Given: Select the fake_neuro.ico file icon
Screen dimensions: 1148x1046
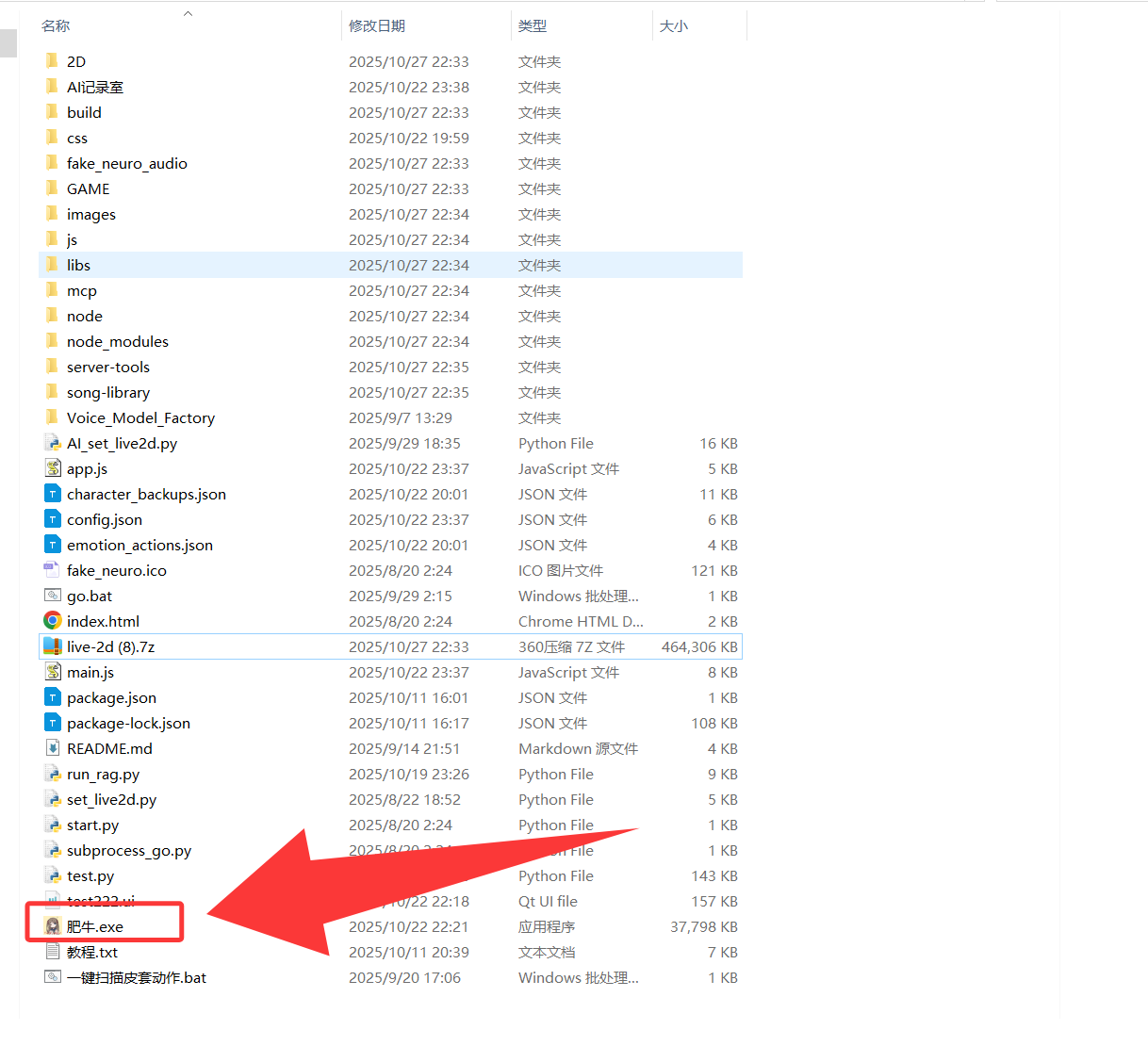Looking at the screenshot, I should tap(53, 570).
